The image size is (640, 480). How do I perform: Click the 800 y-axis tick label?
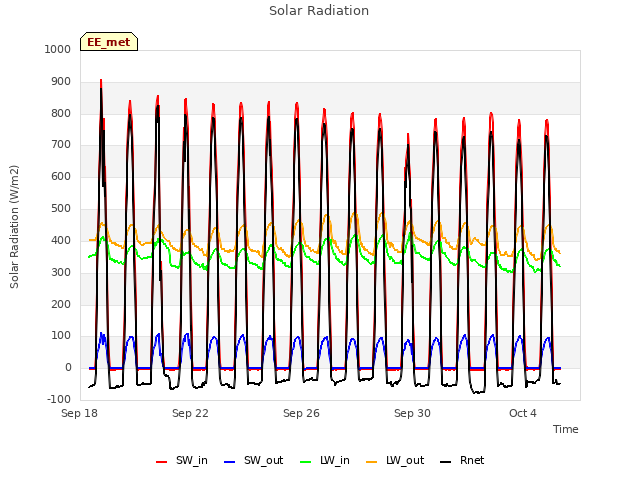point(61,113)
